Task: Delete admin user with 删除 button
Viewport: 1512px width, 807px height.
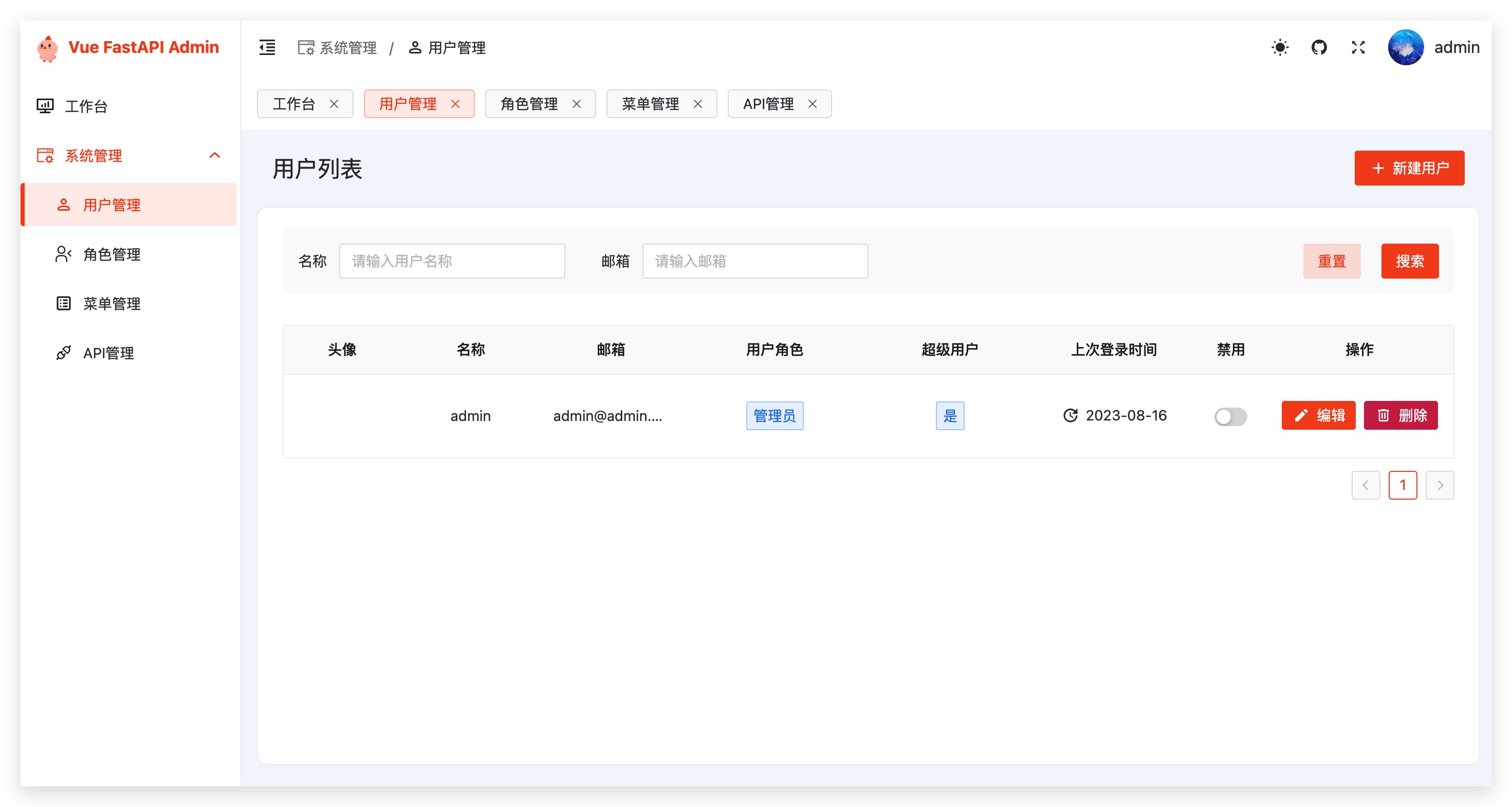Action: click(1400, 415)
